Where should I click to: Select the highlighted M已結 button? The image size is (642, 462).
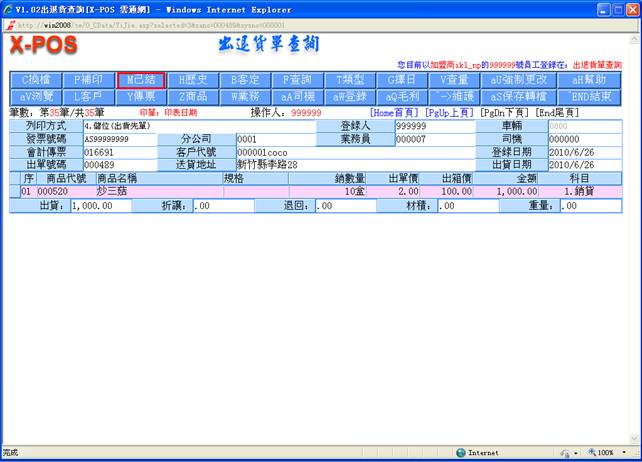click(x=140, y=80)
